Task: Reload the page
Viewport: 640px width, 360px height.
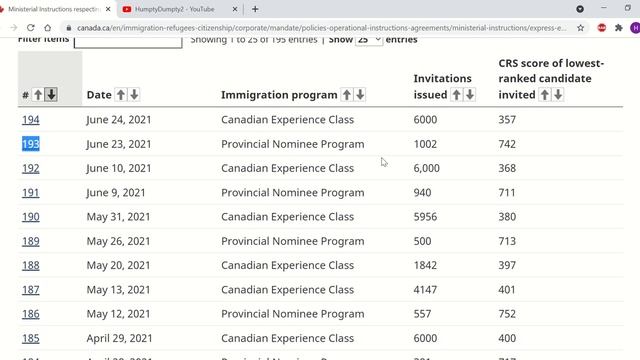Action: click(x=31, y=28)
